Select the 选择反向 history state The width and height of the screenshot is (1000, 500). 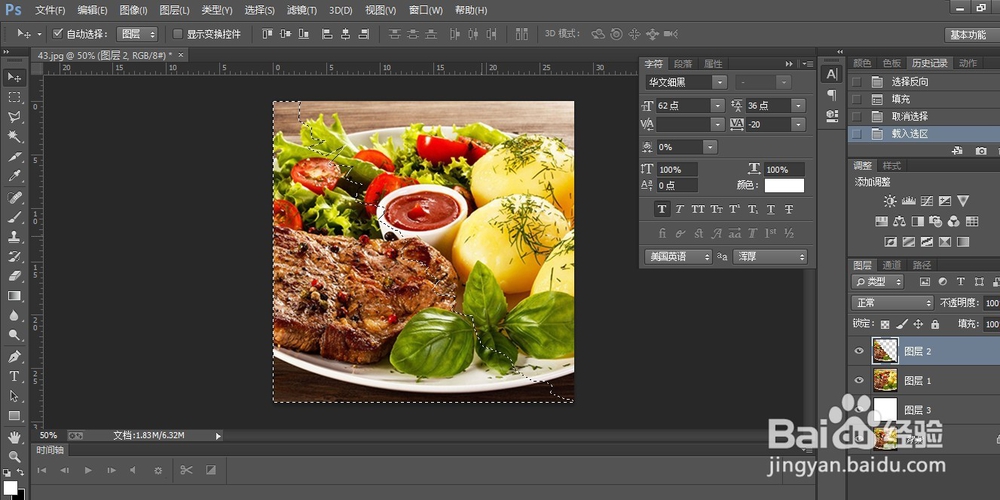point(910,82)
